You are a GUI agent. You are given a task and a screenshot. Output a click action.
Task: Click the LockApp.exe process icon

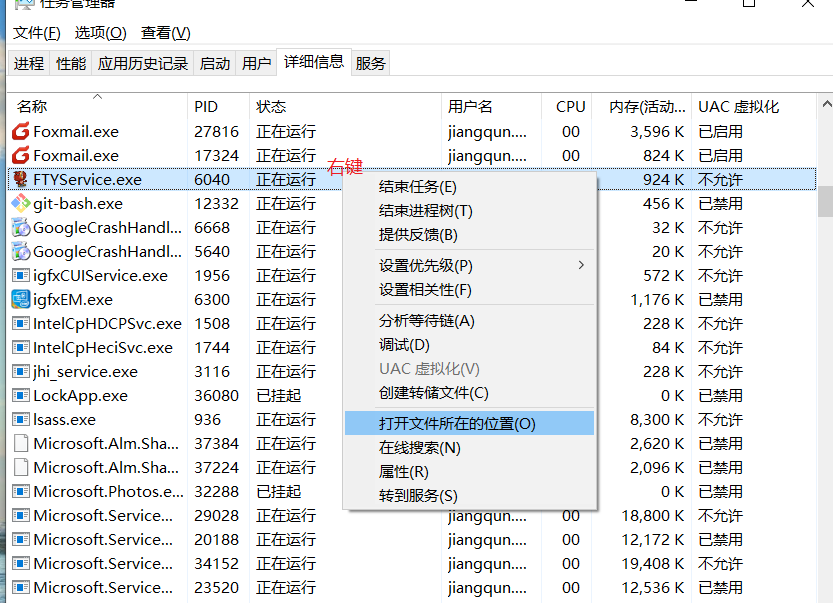[20, 395]
